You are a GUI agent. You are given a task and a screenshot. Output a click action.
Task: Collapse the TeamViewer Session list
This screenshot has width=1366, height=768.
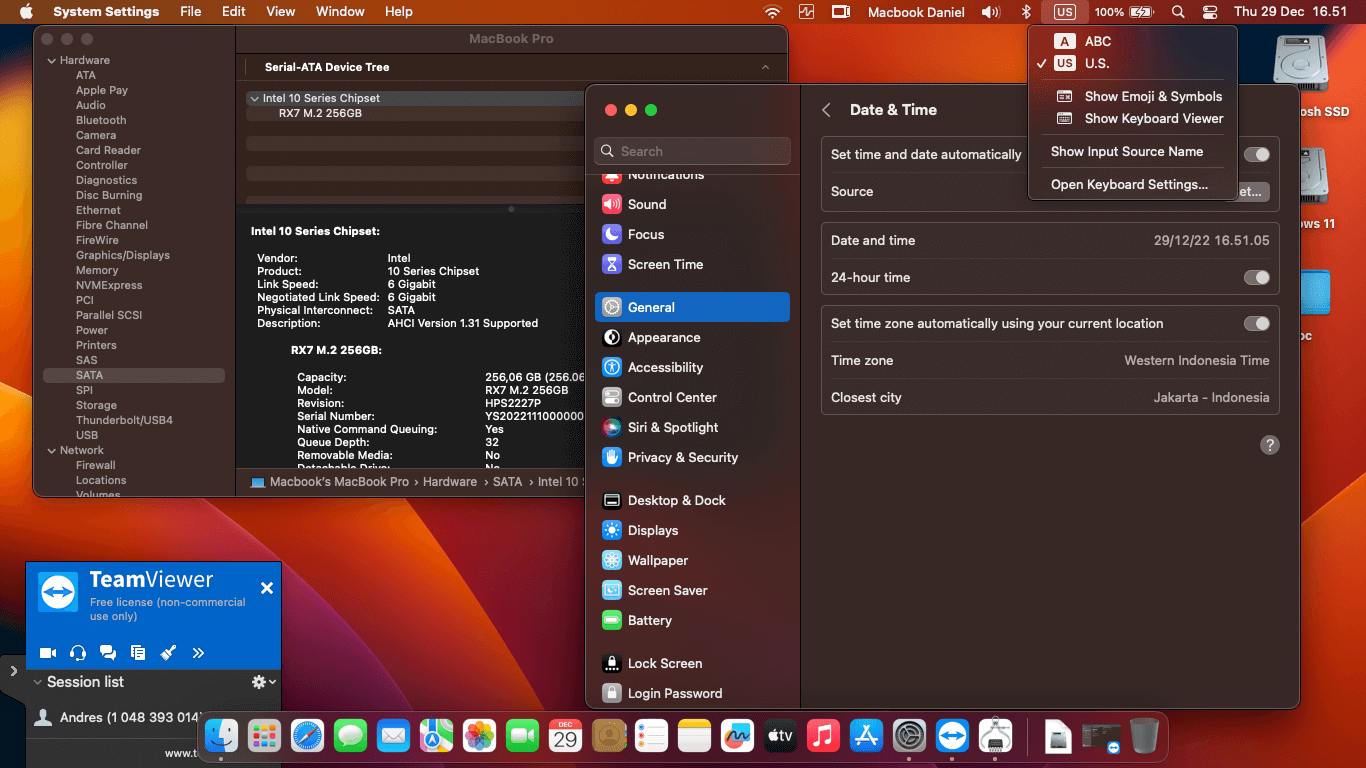pos(38,682)
